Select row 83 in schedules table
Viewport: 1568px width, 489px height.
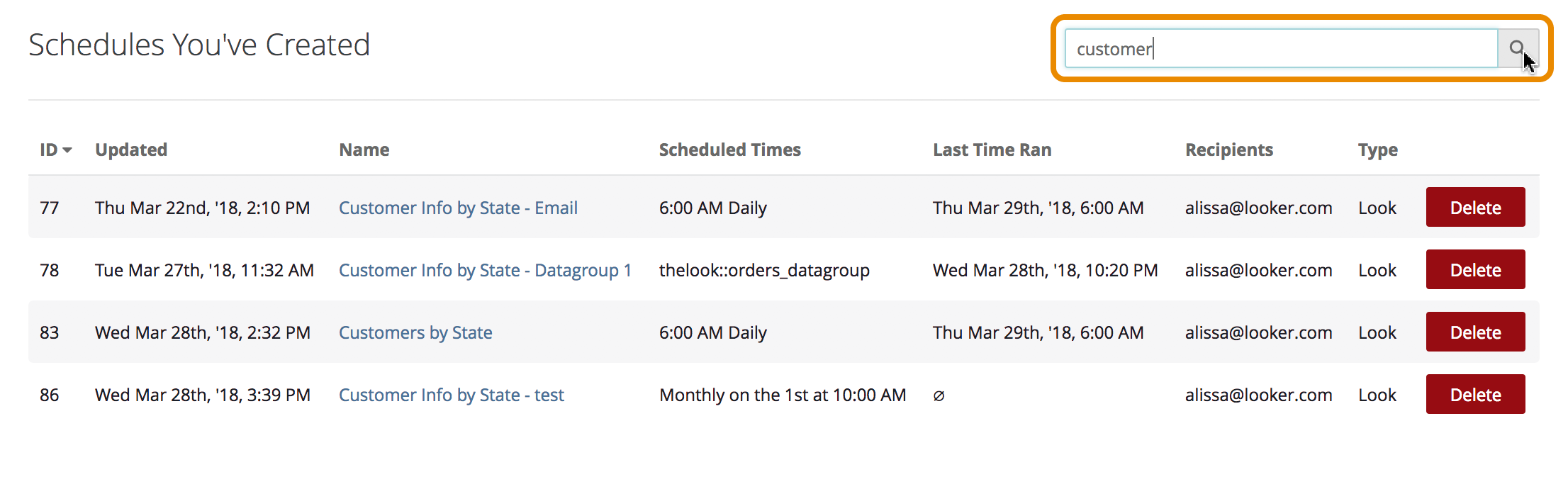50,332
